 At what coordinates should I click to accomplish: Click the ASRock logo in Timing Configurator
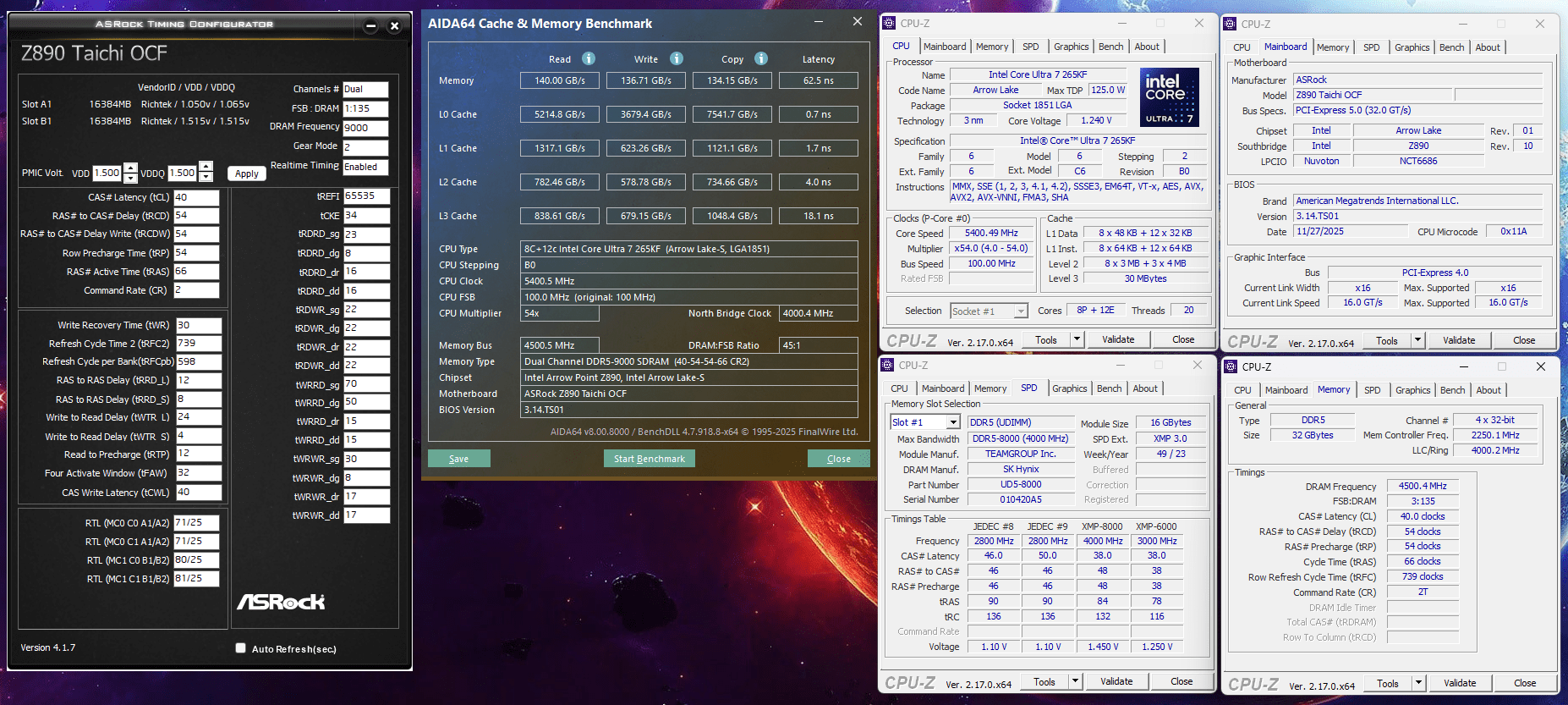[x=281, y=602]
